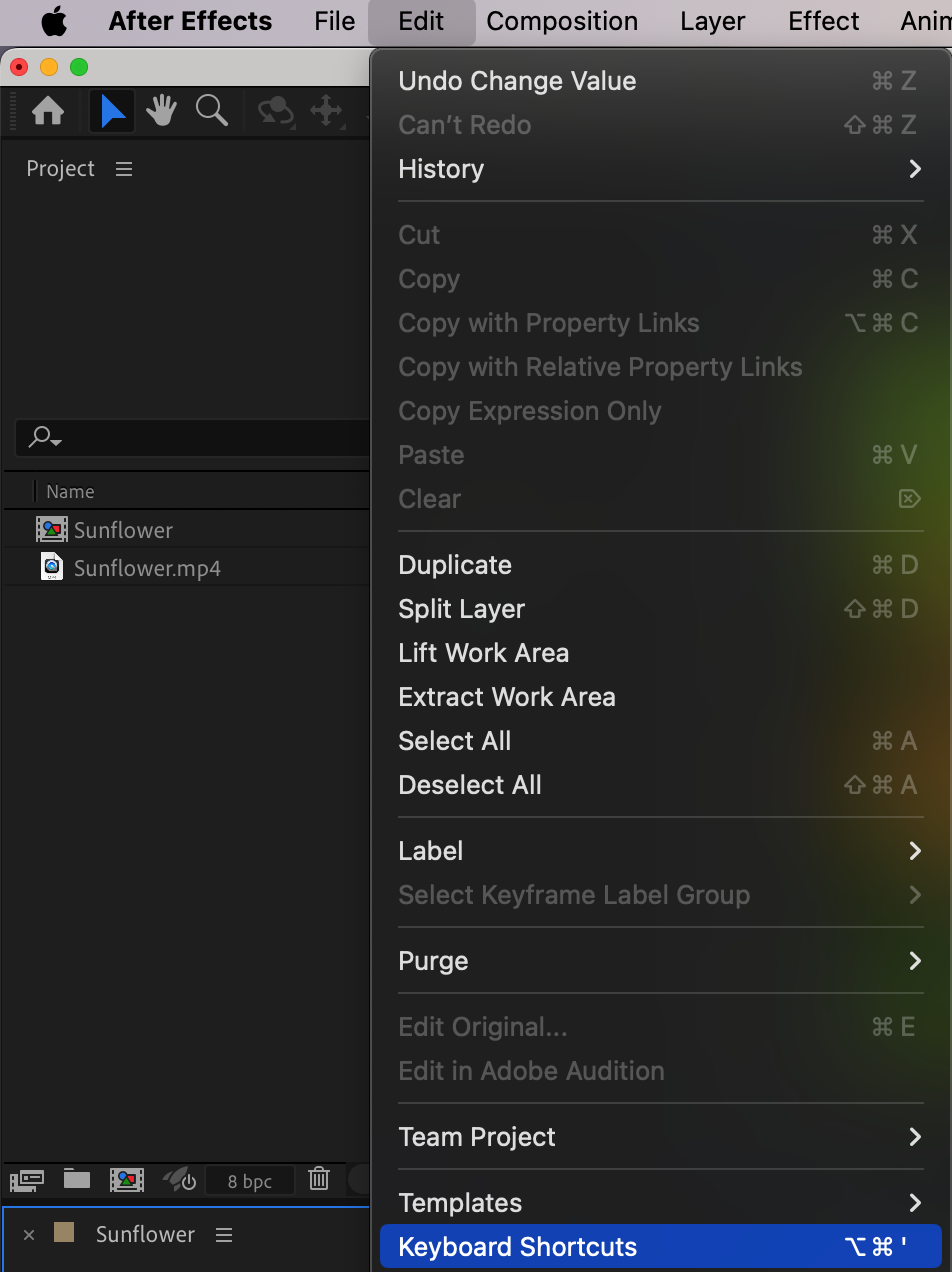Click the Interpret Footage icon
This screenshot has height=1272, width=952.
(26, 1180)
